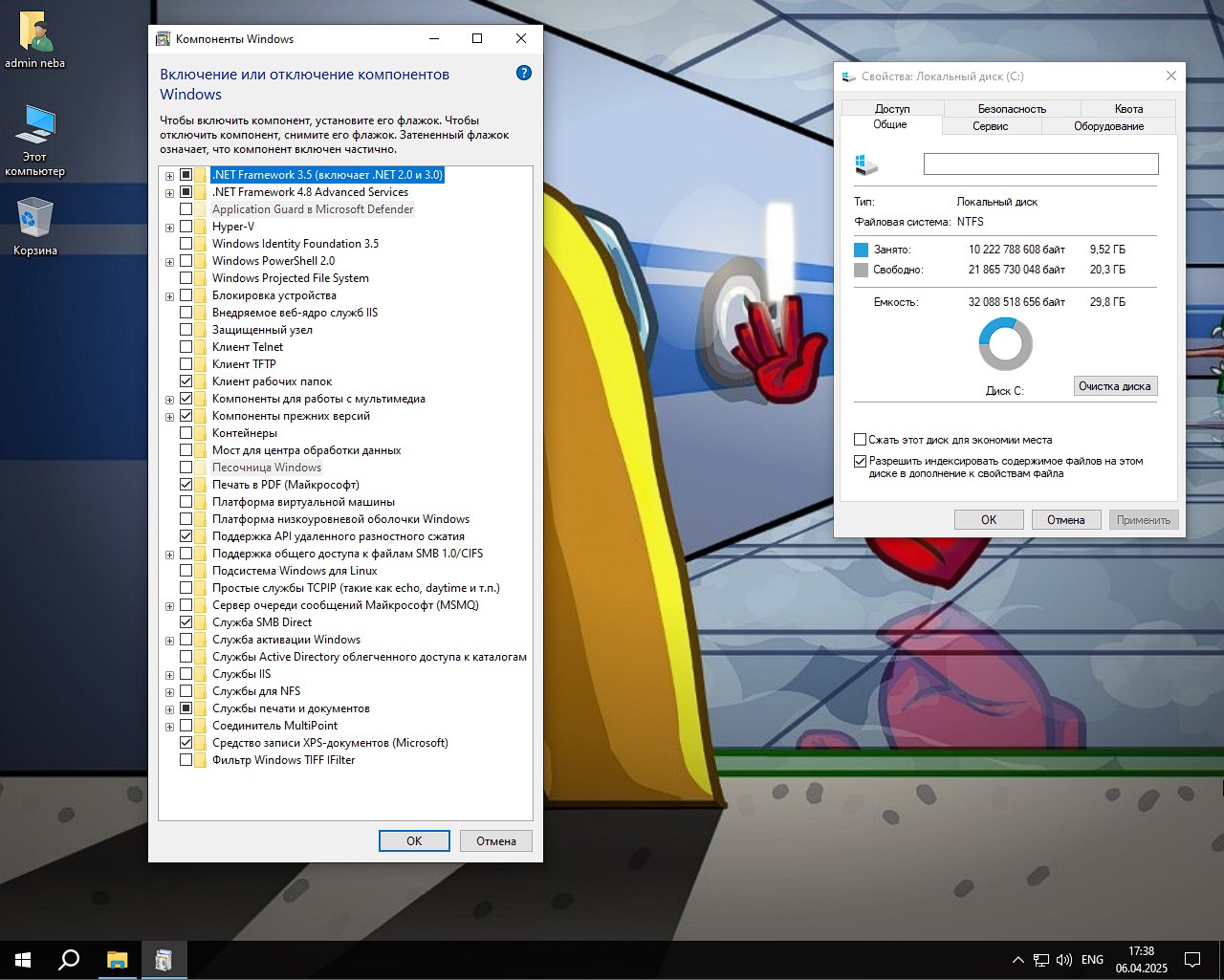Click the folder icon next to Клиент Telnet
Viewport: 1224px width, 980px height.
point(201,347)
